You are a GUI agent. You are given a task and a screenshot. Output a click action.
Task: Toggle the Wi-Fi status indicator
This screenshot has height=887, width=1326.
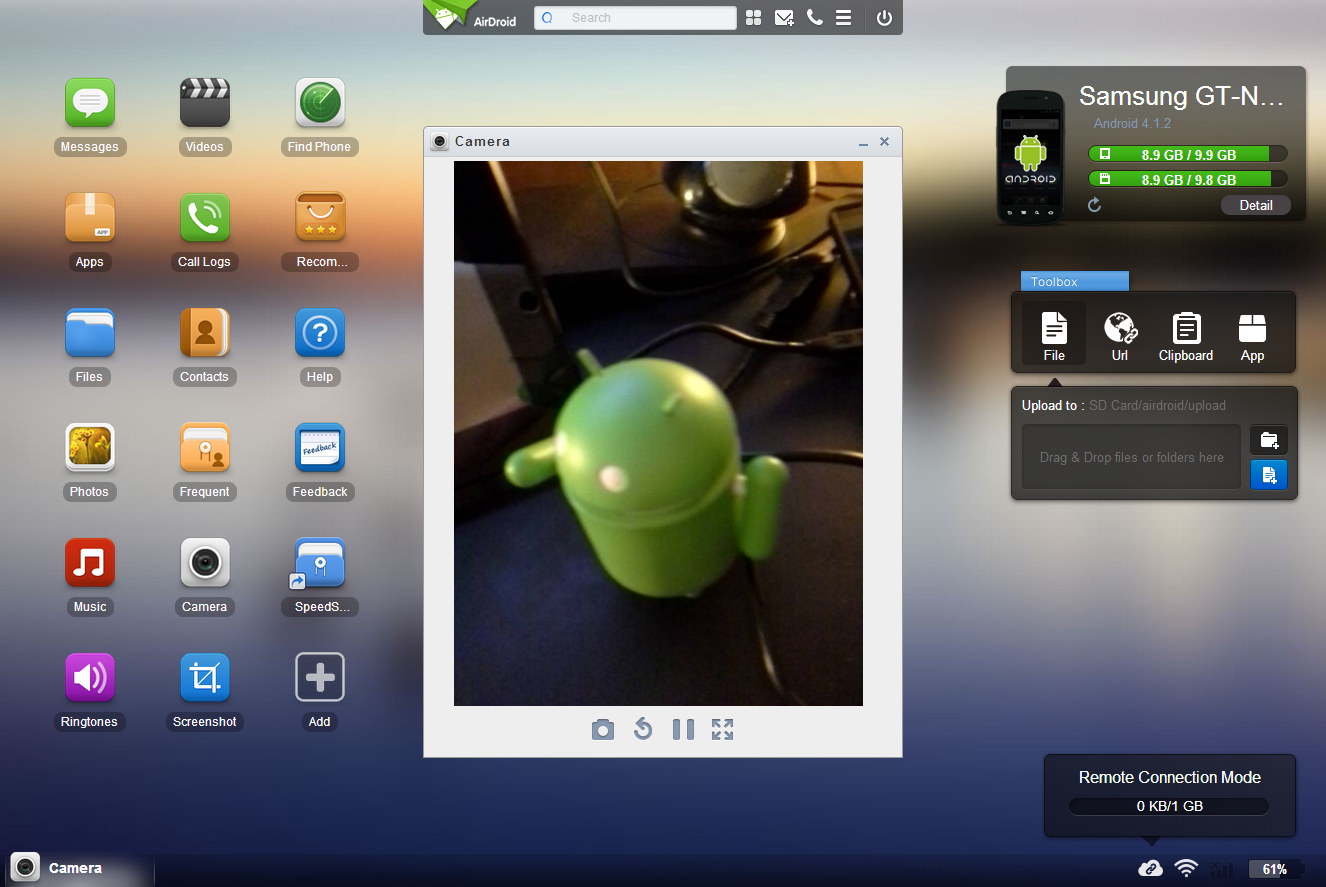click(1186, 869)
